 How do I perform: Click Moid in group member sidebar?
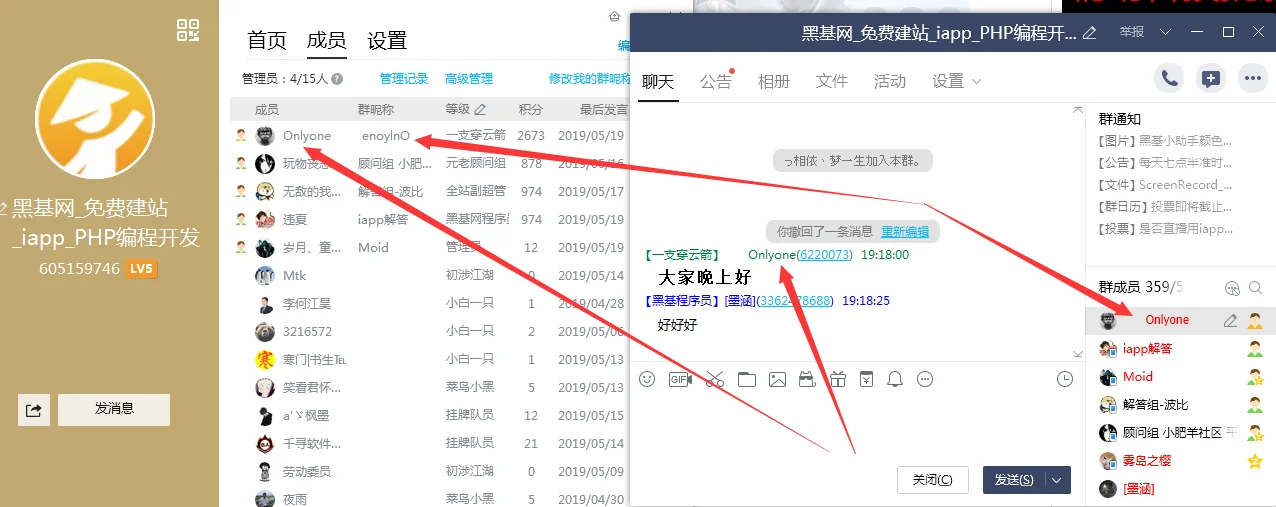pyautogui.click(x=1138, y=377)
